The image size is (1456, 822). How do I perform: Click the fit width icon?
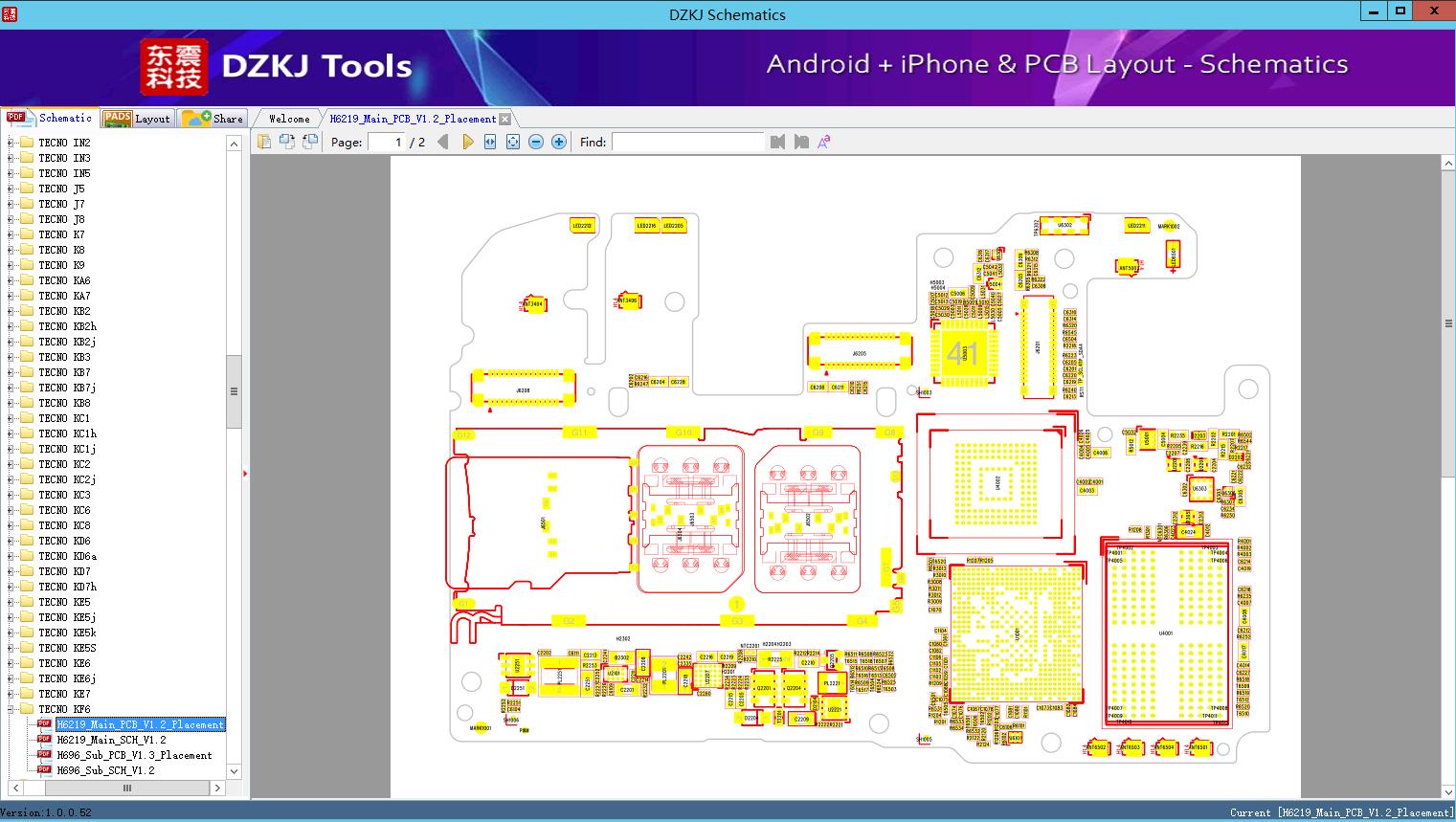(x=490, y=142)
